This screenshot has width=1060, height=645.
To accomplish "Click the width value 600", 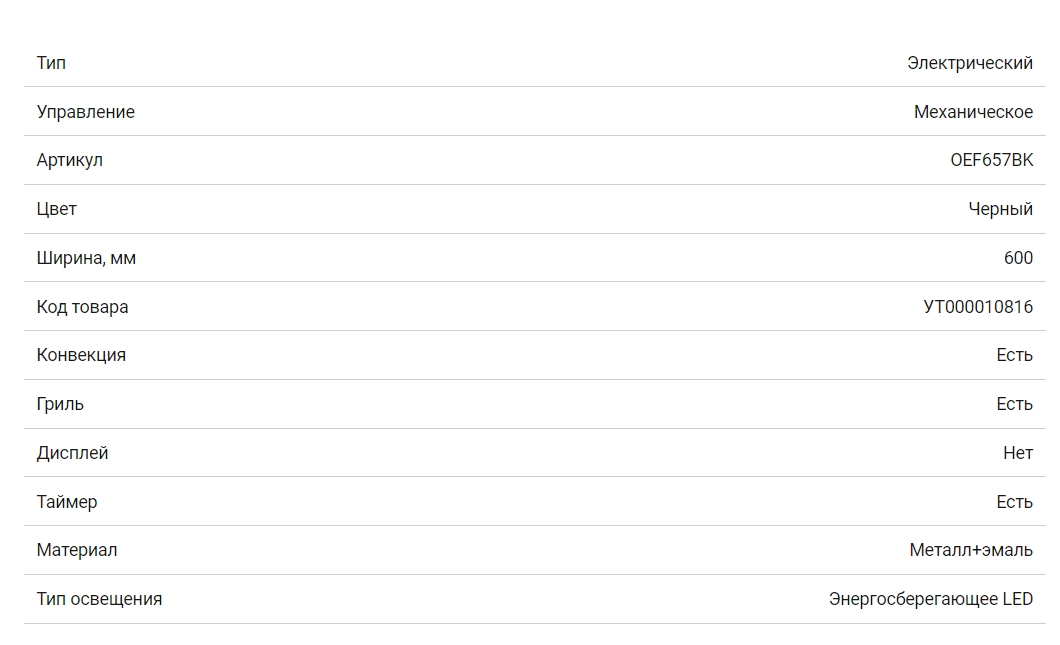I will pos(1018,258).
